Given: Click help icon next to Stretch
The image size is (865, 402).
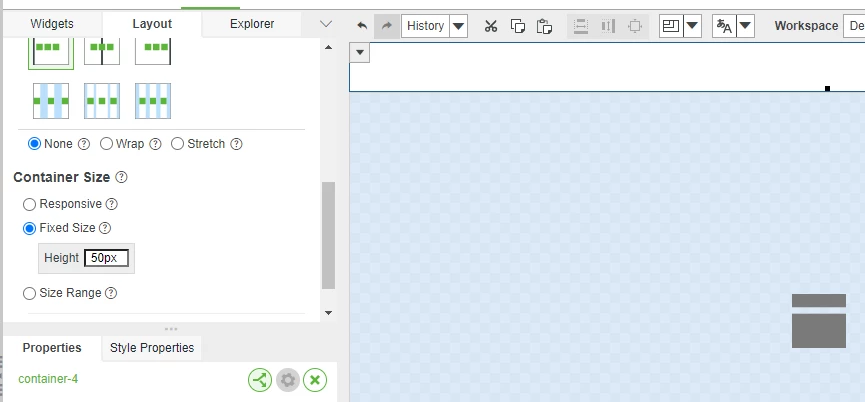Looking at the screenshot, I should pos(236,144).
